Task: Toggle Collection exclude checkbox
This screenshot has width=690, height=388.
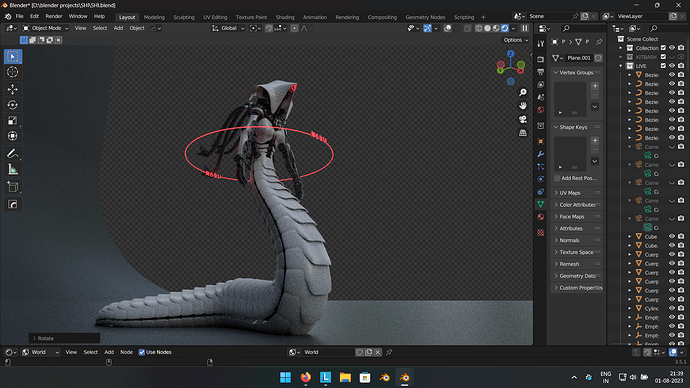Action: coord(663,48)
